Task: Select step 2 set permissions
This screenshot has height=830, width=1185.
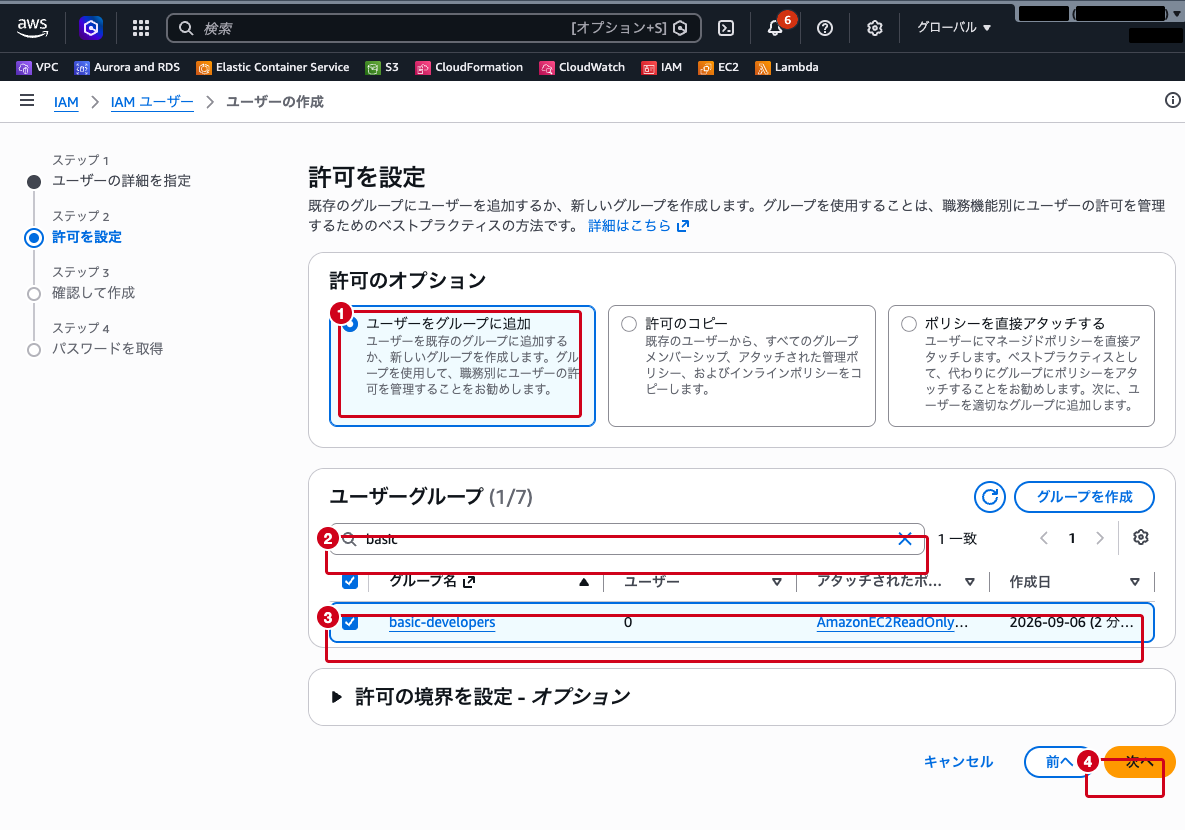Action: click(x=86, y=237)
